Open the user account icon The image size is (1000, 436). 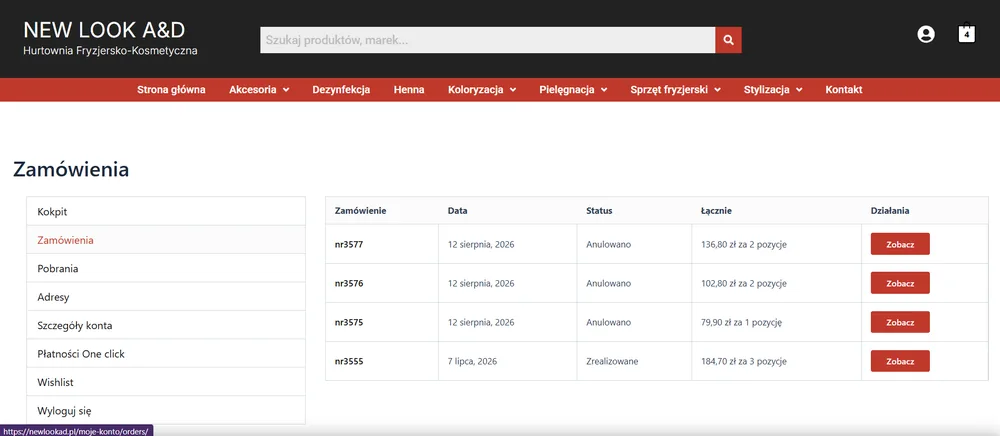pyautogui.click(x=926, y=34)
